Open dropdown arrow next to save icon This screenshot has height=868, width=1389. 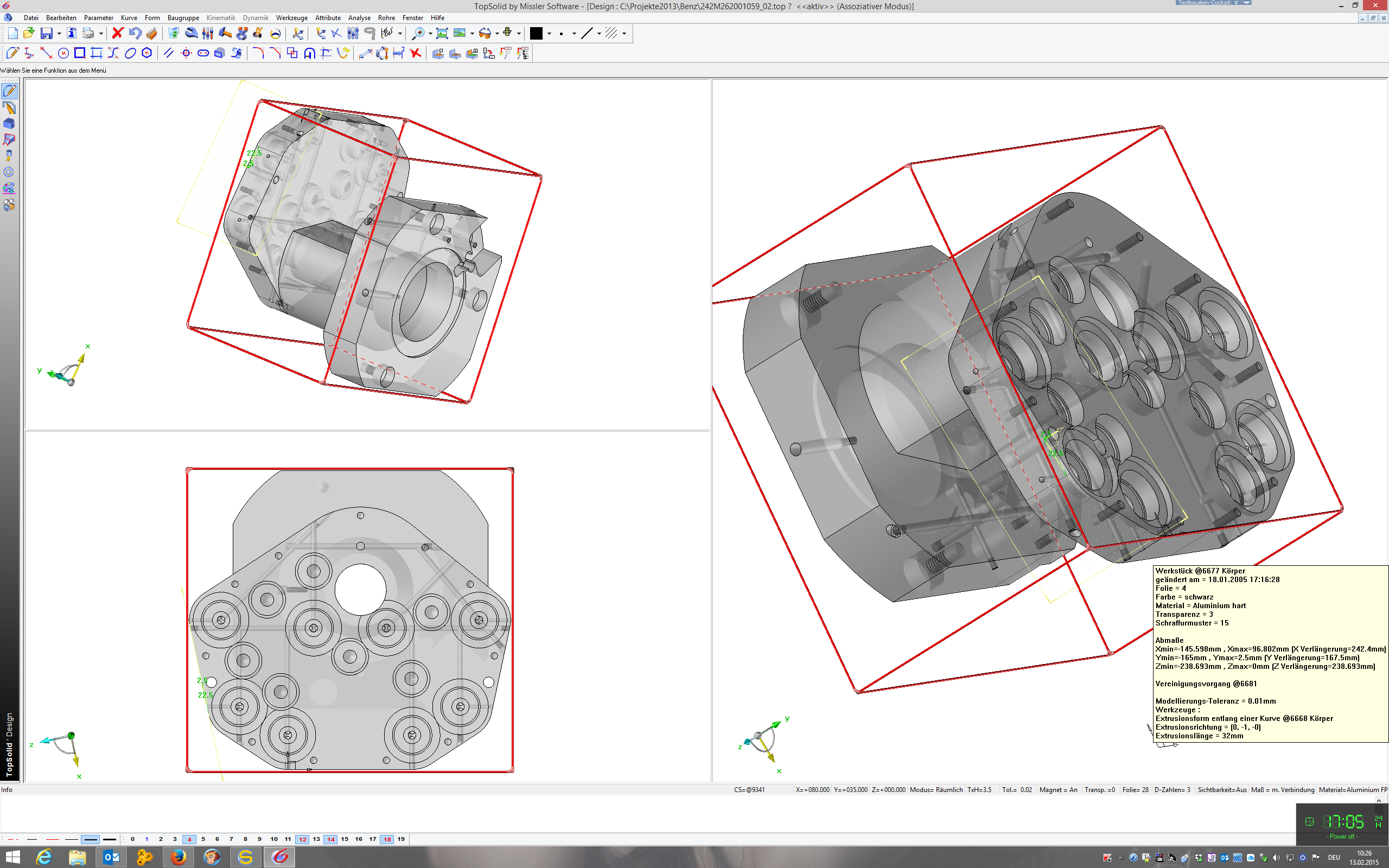59,34
